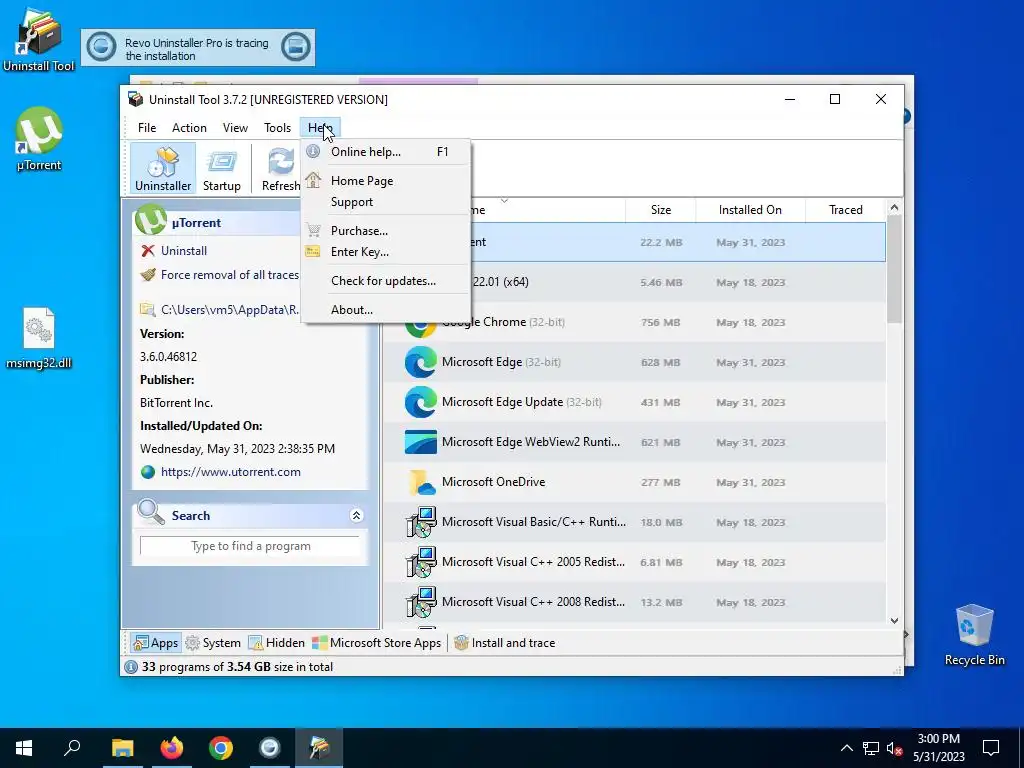Open Google Chrome from taskbar
The height and width of the screenshot is (768, 1024).
221,748
